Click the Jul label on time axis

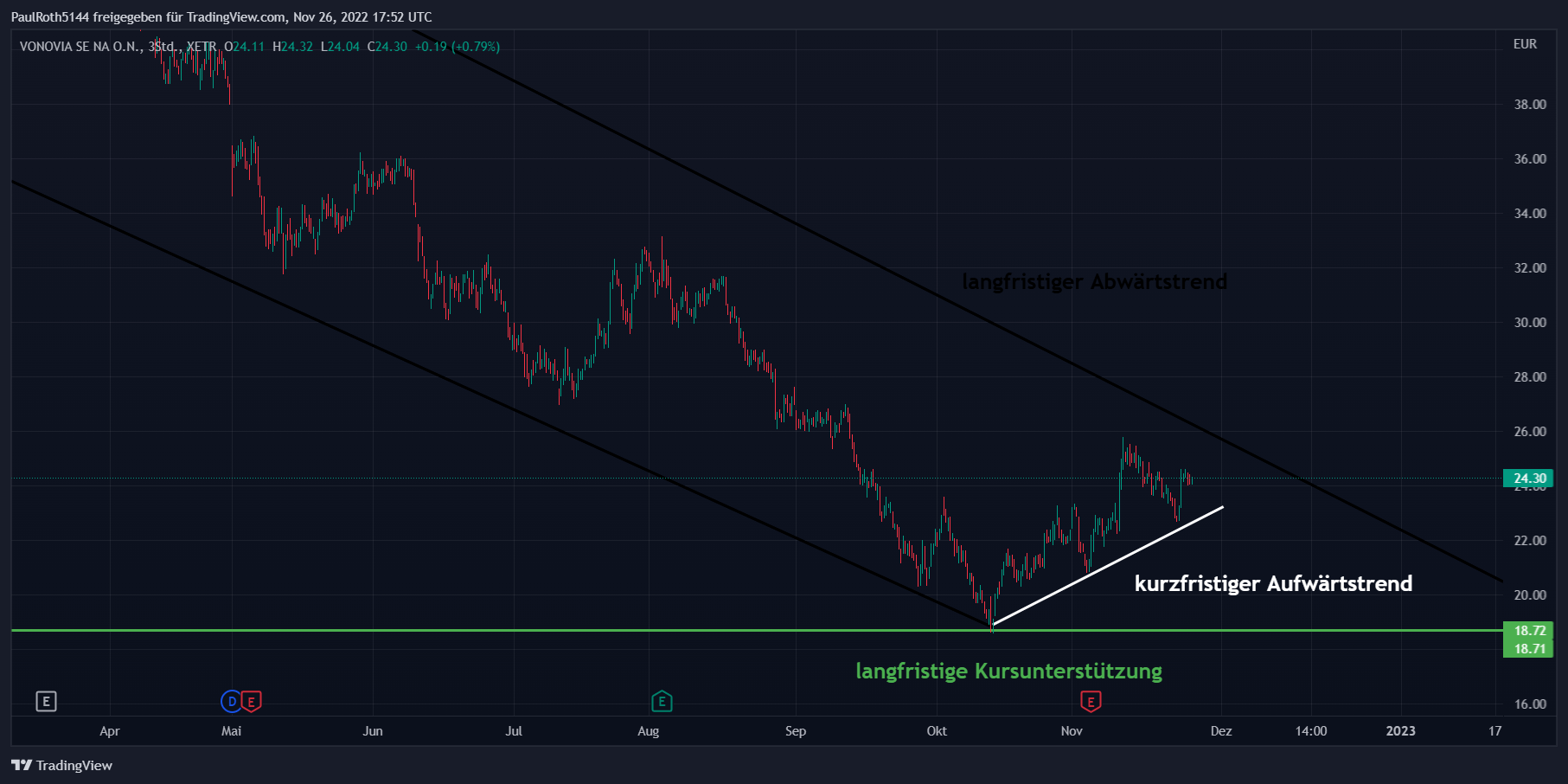514,731
